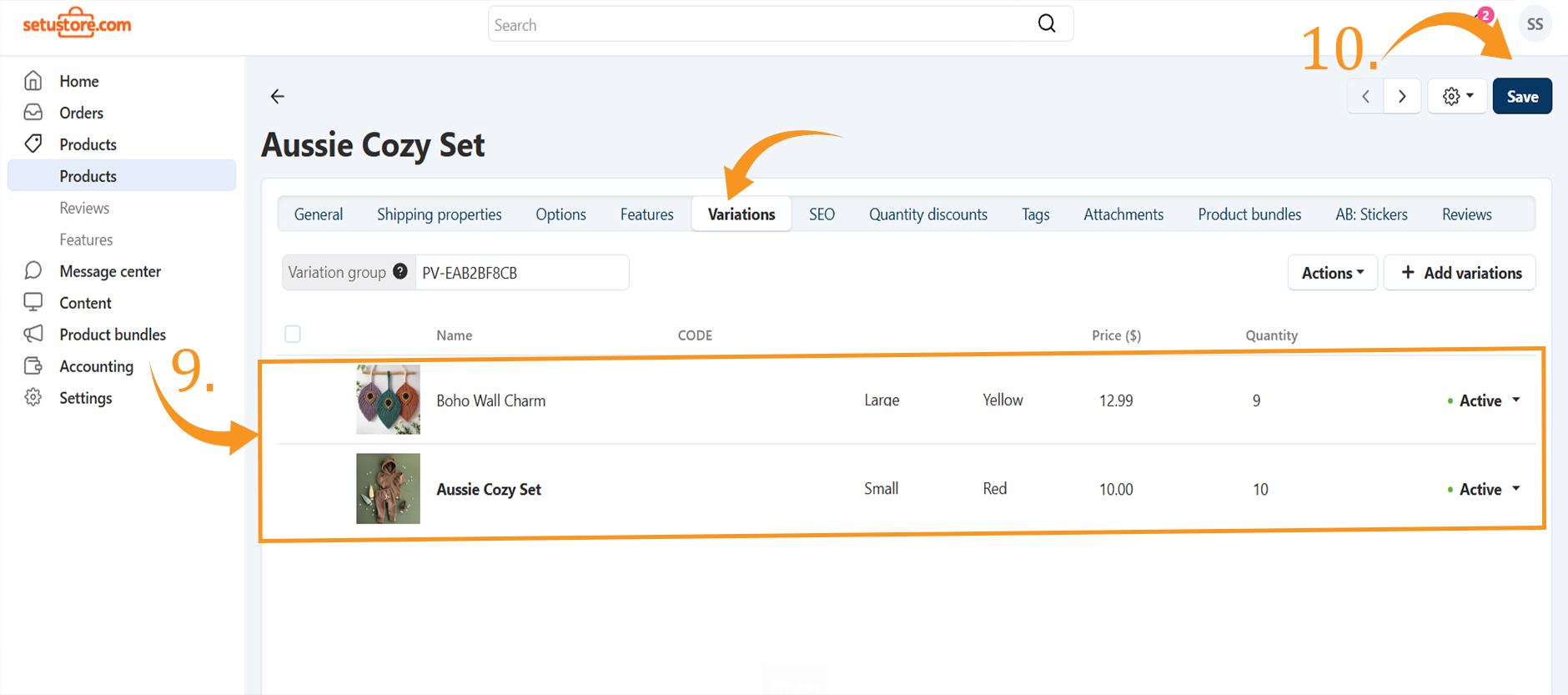Go to the previous product
1568x695 pixels.
tap(1365, 97)
